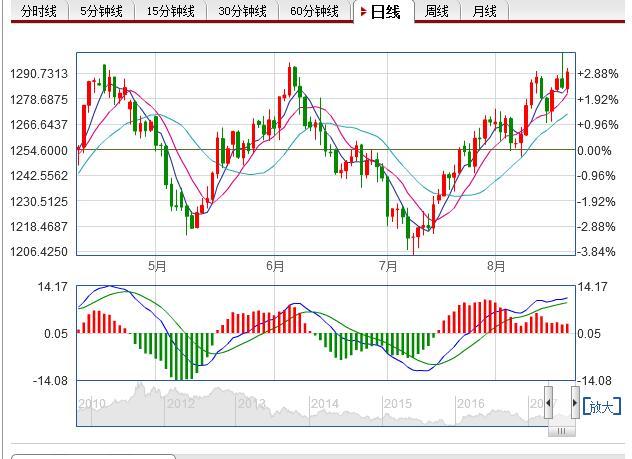Switch to the 分时线 tab
Viewport: 632px width, 459px height.
coord(38,12)
